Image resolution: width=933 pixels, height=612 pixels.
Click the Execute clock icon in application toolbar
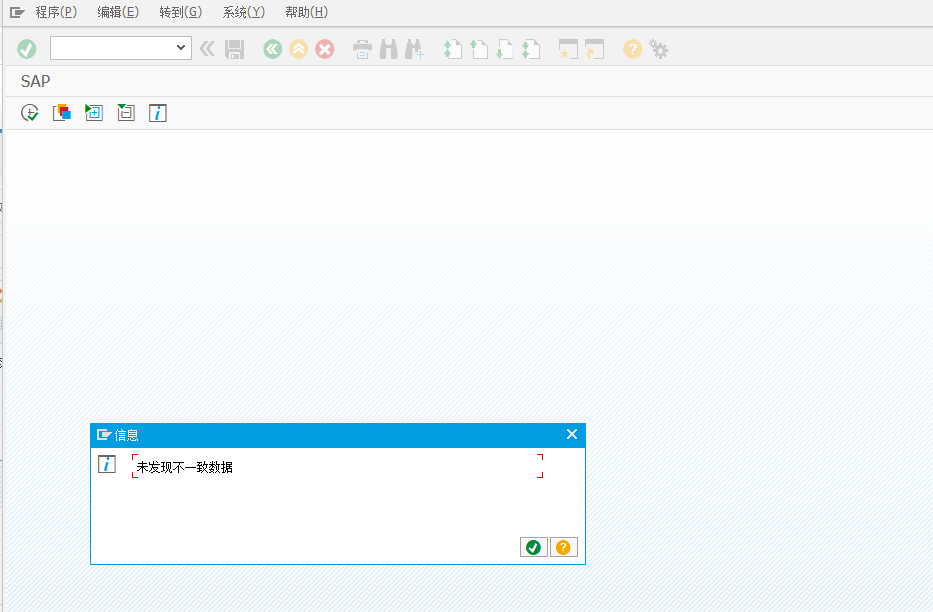point(30,113)
